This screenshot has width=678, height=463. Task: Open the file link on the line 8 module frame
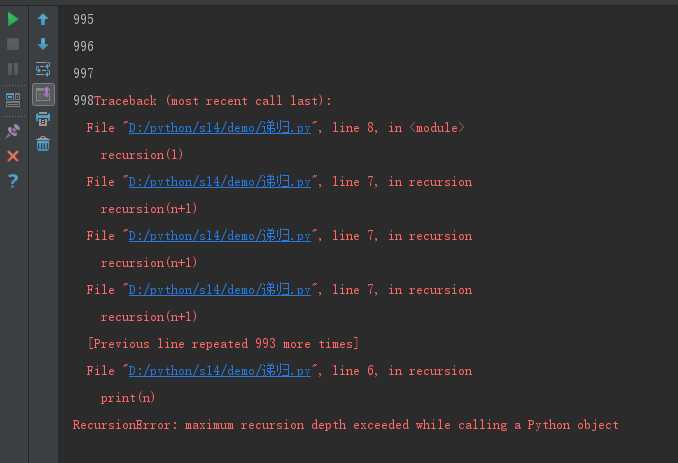[x=221, y=128]
